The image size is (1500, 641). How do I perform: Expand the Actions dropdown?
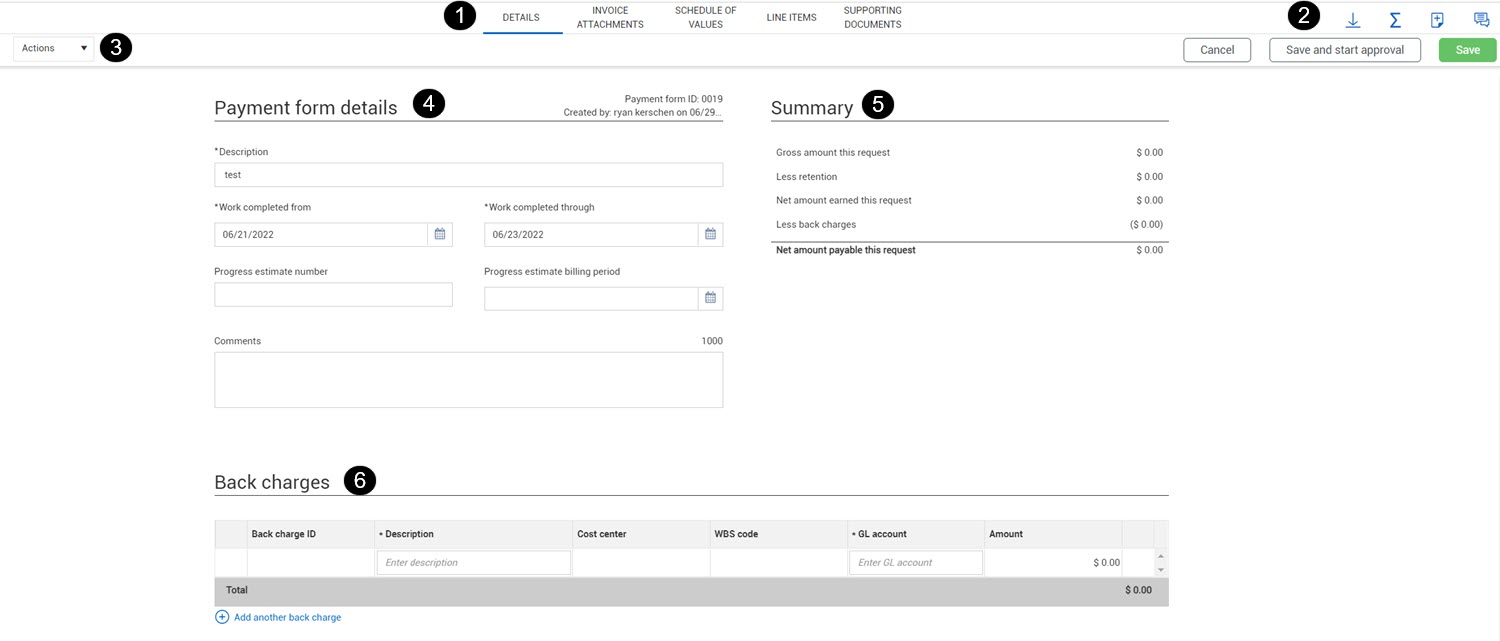[54, 49]
